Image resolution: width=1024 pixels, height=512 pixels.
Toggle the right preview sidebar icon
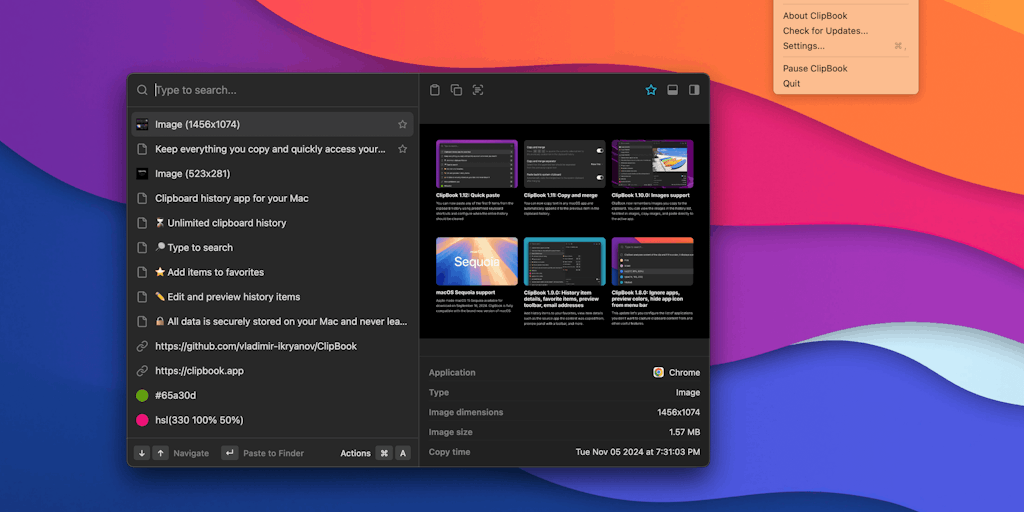point(694,90)
